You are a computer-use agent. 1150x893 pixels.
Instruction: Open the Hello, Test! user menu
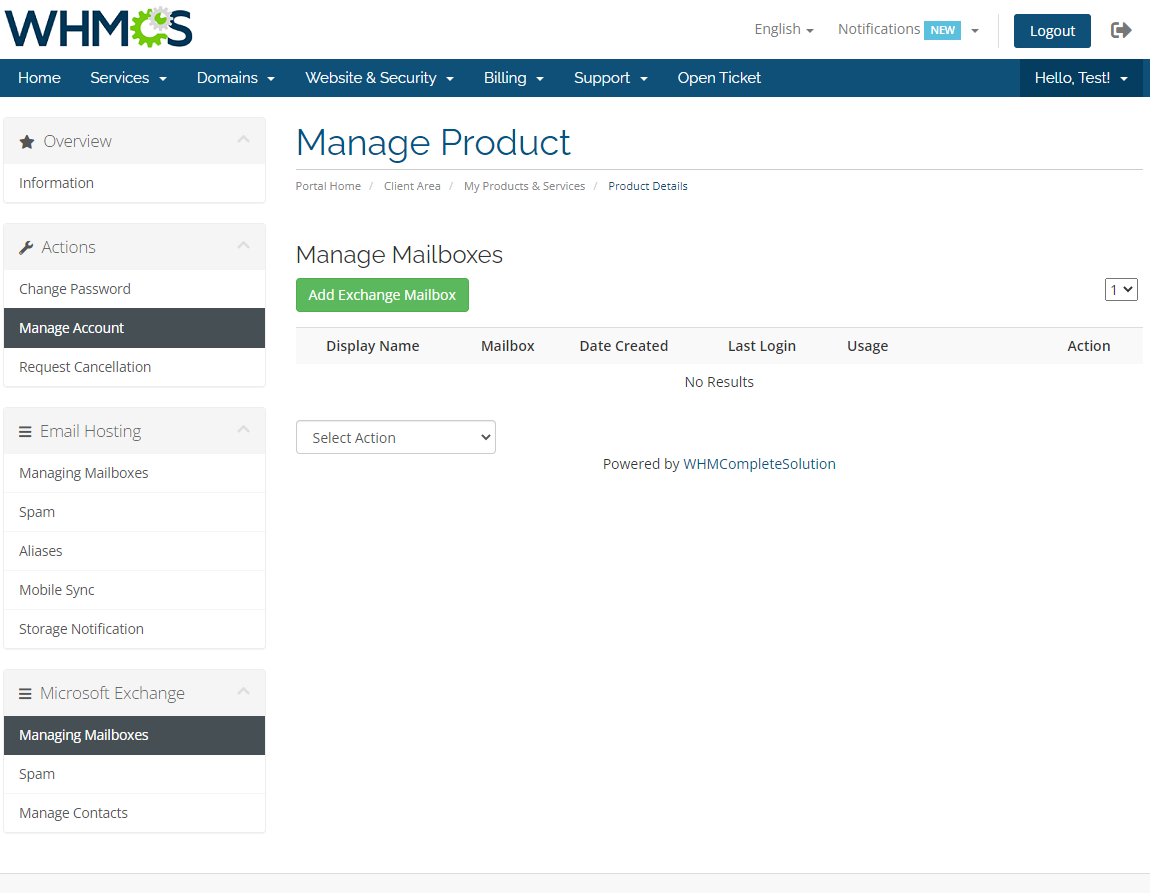pos(1081,78)
